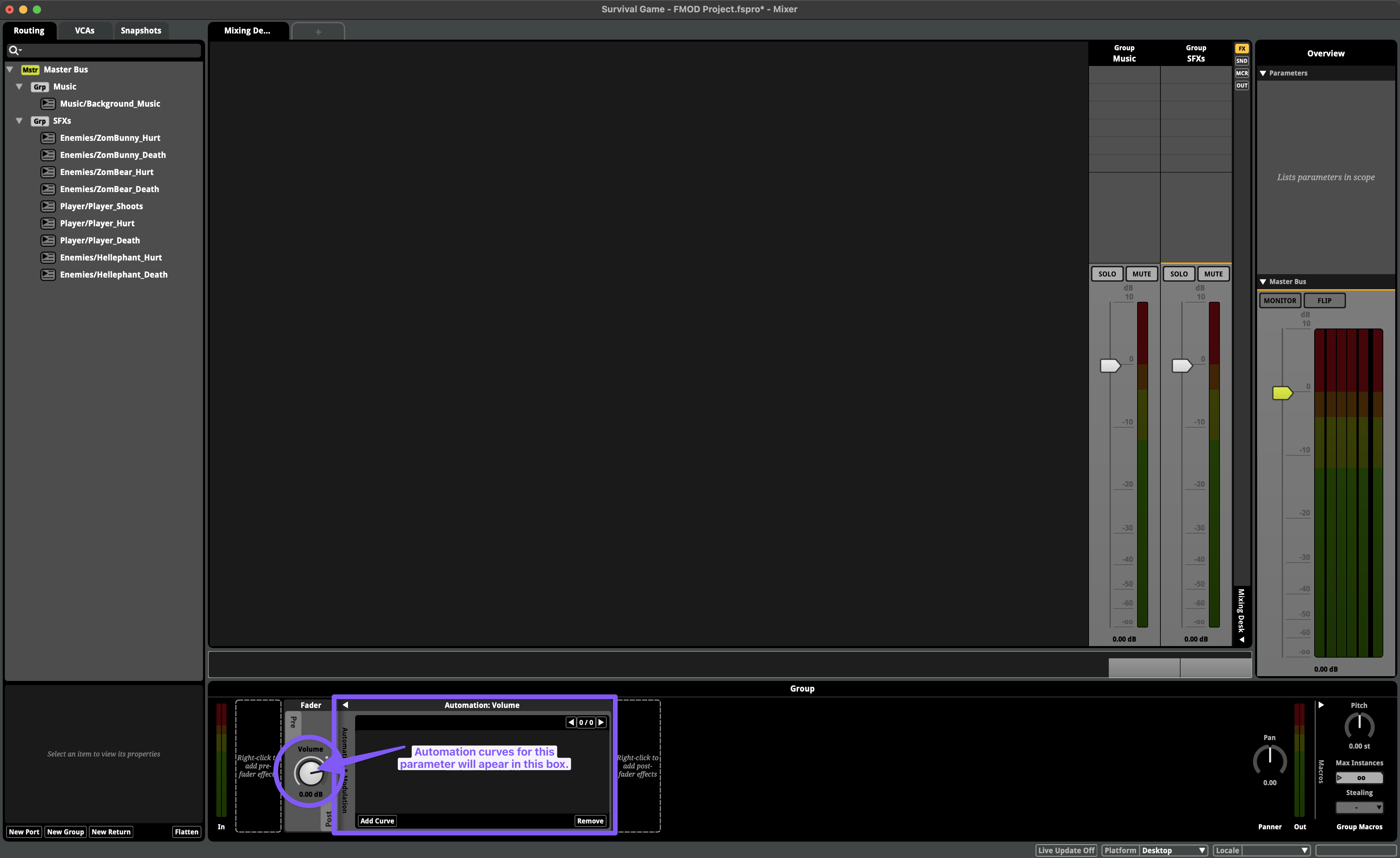1400x858 pixels.
Task: Switch to the Snapshots tab
Action: [140, 30]
